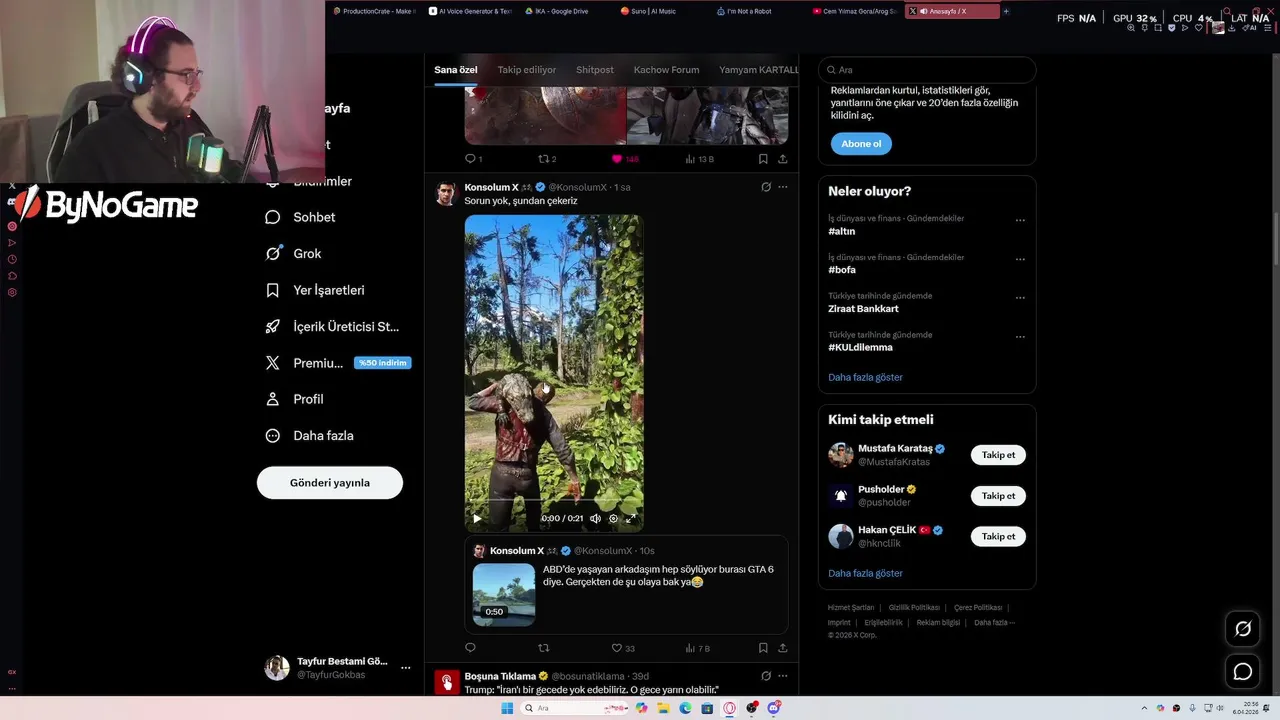Open options for #altın trend

(1020, 221)
